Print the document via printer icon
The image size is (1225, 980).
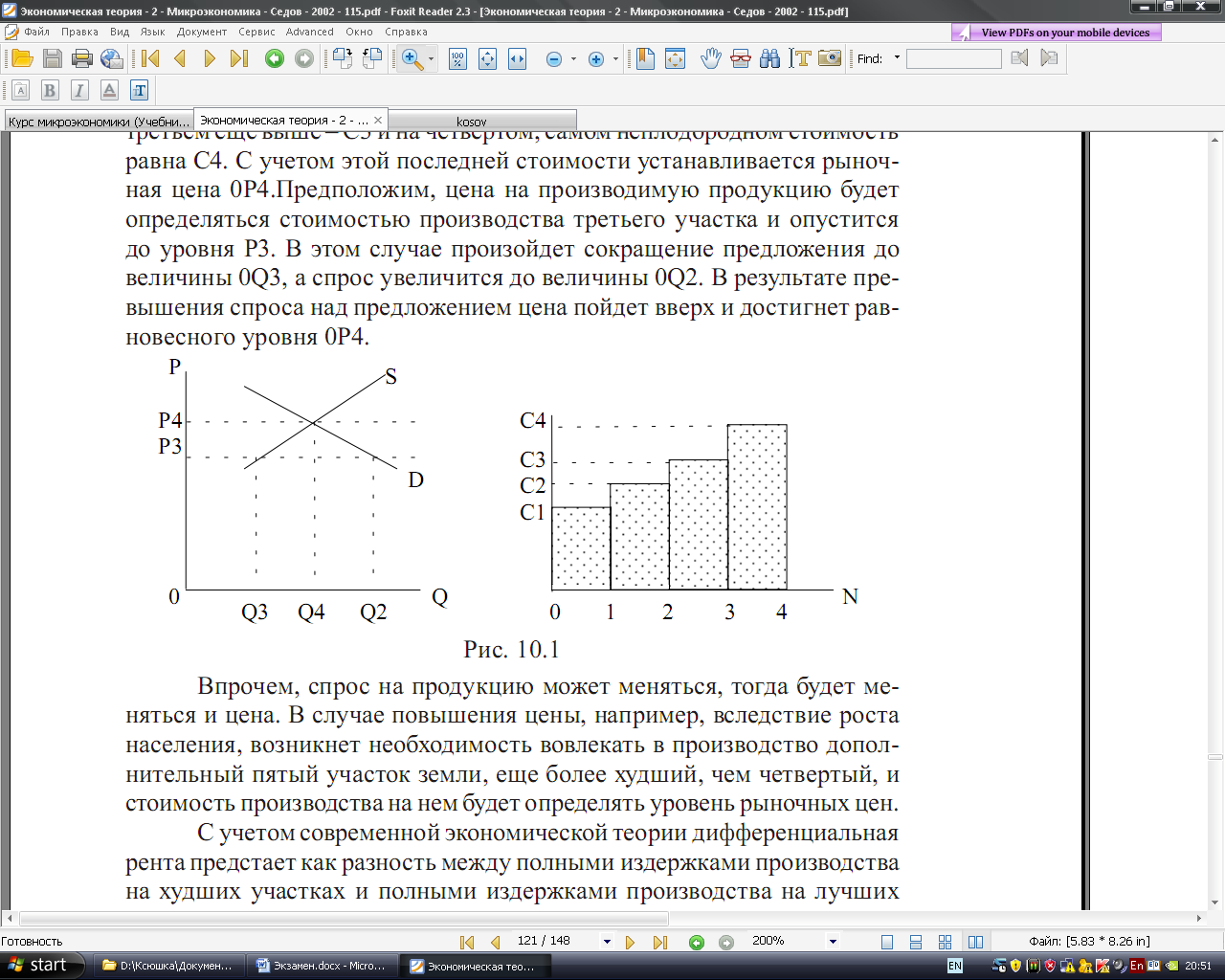click(82, 58)
